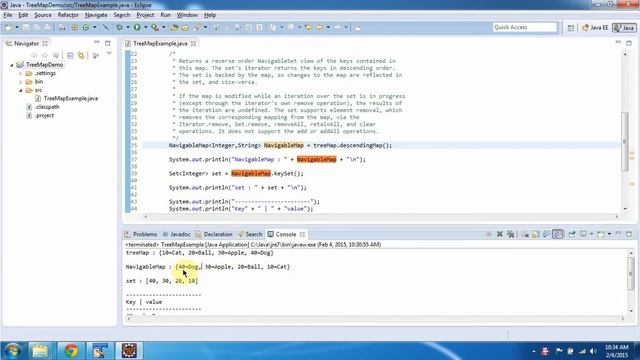Image resolution: width=640 pixels, height=360 pixels.
Task: Click the volume speaker tray icon
Action: [593, 351]
